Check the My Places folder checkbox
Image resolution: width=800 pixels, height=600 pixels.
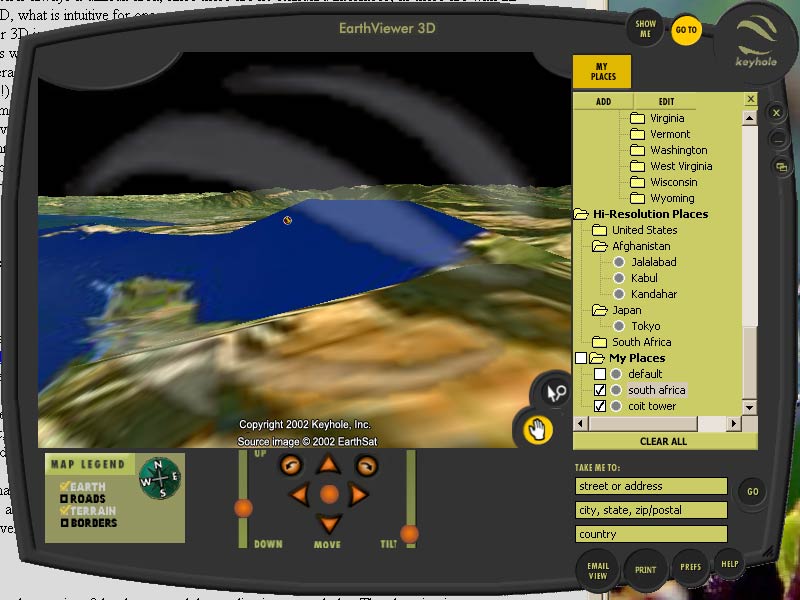[581, 358]
